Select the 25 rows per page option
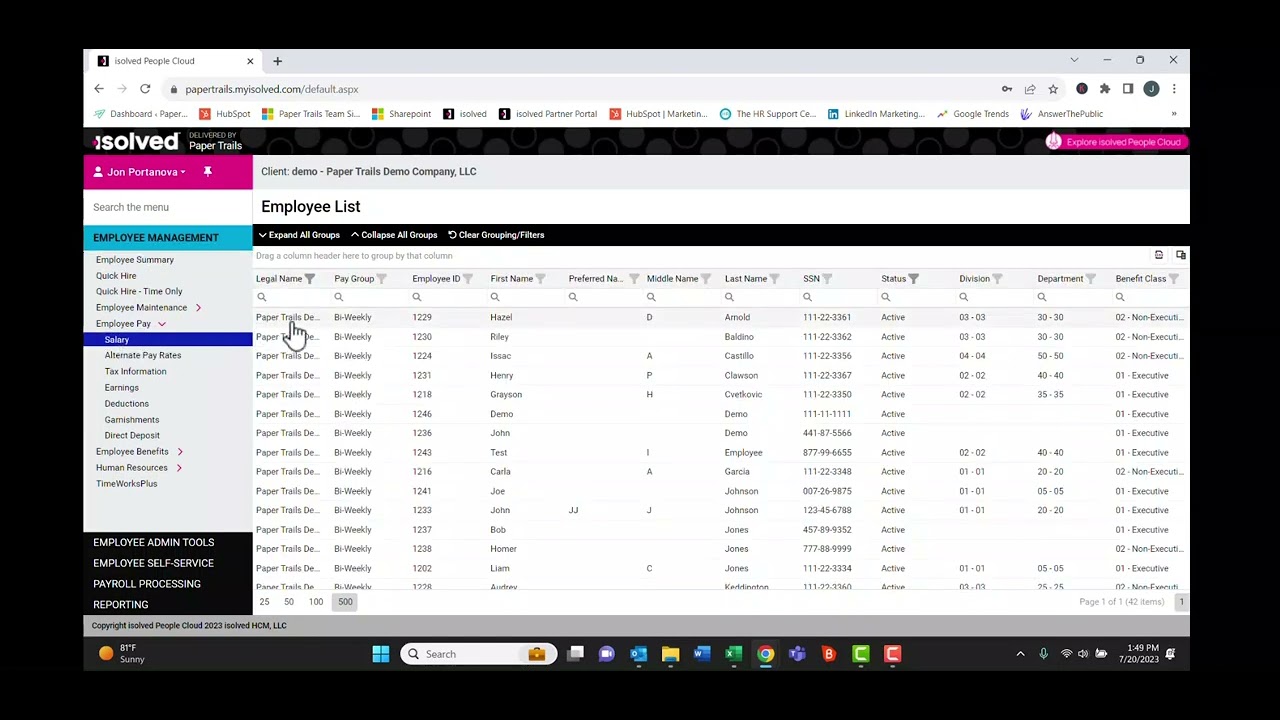Screen dimensions: 1280x720 [x=264, y=602]
